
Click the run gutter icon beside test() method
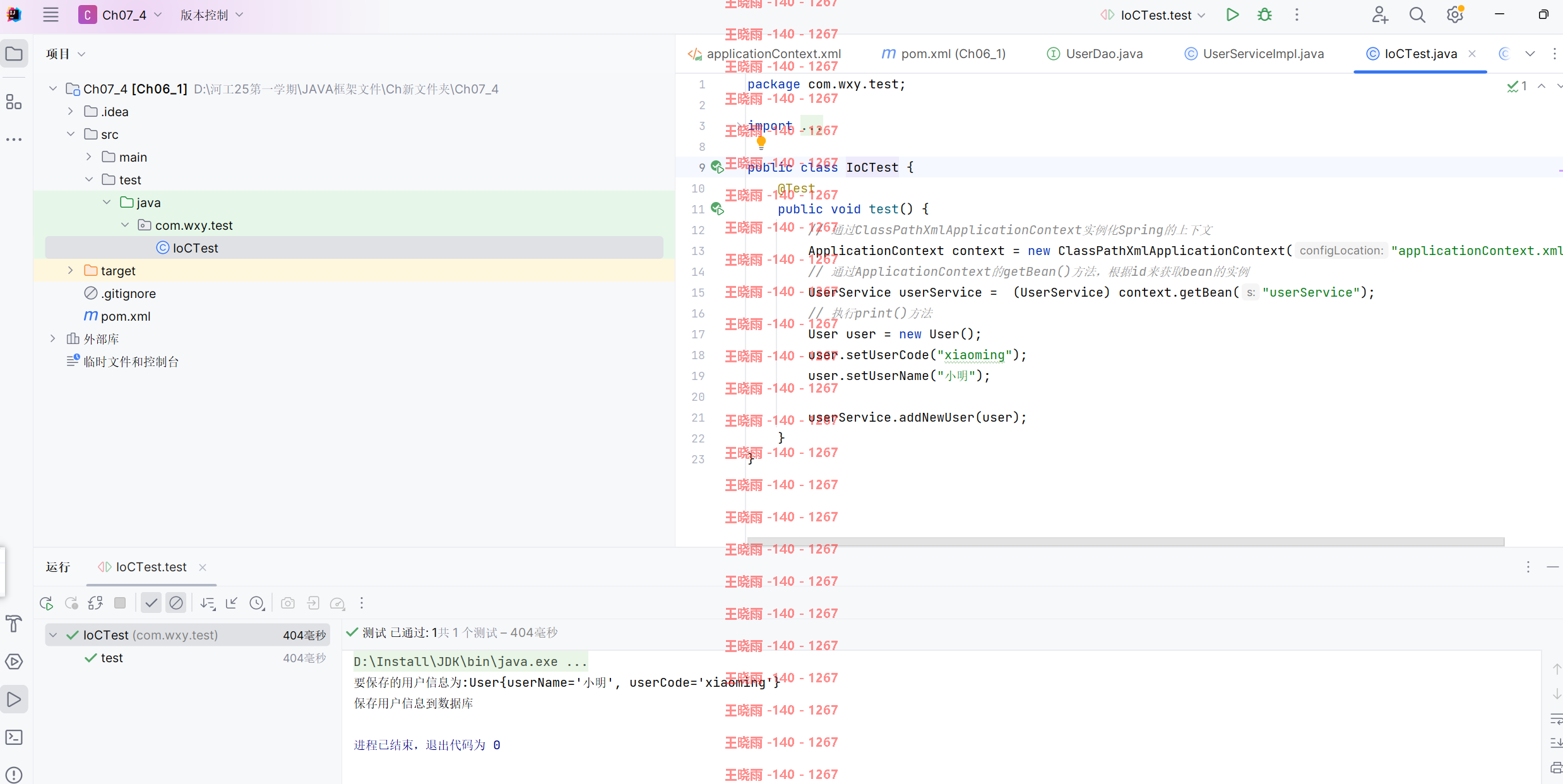pyautogui.click(x=717, y=209)
